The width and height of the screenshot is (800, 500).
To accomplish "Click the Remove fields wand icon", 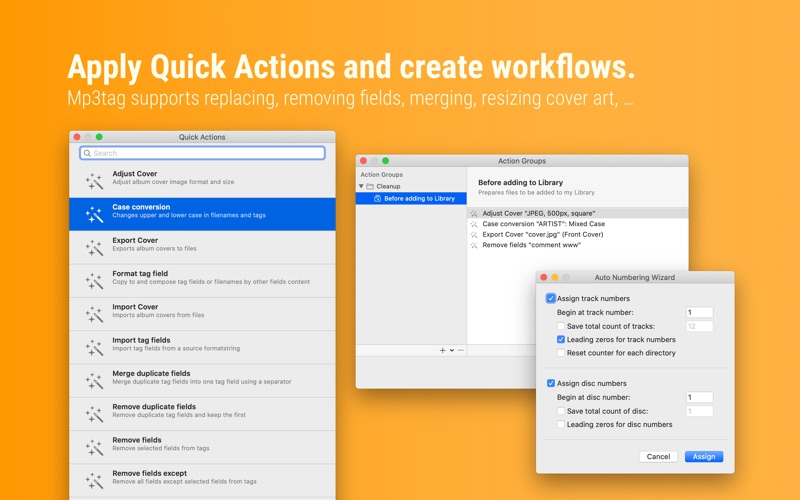I will (94, 447).
